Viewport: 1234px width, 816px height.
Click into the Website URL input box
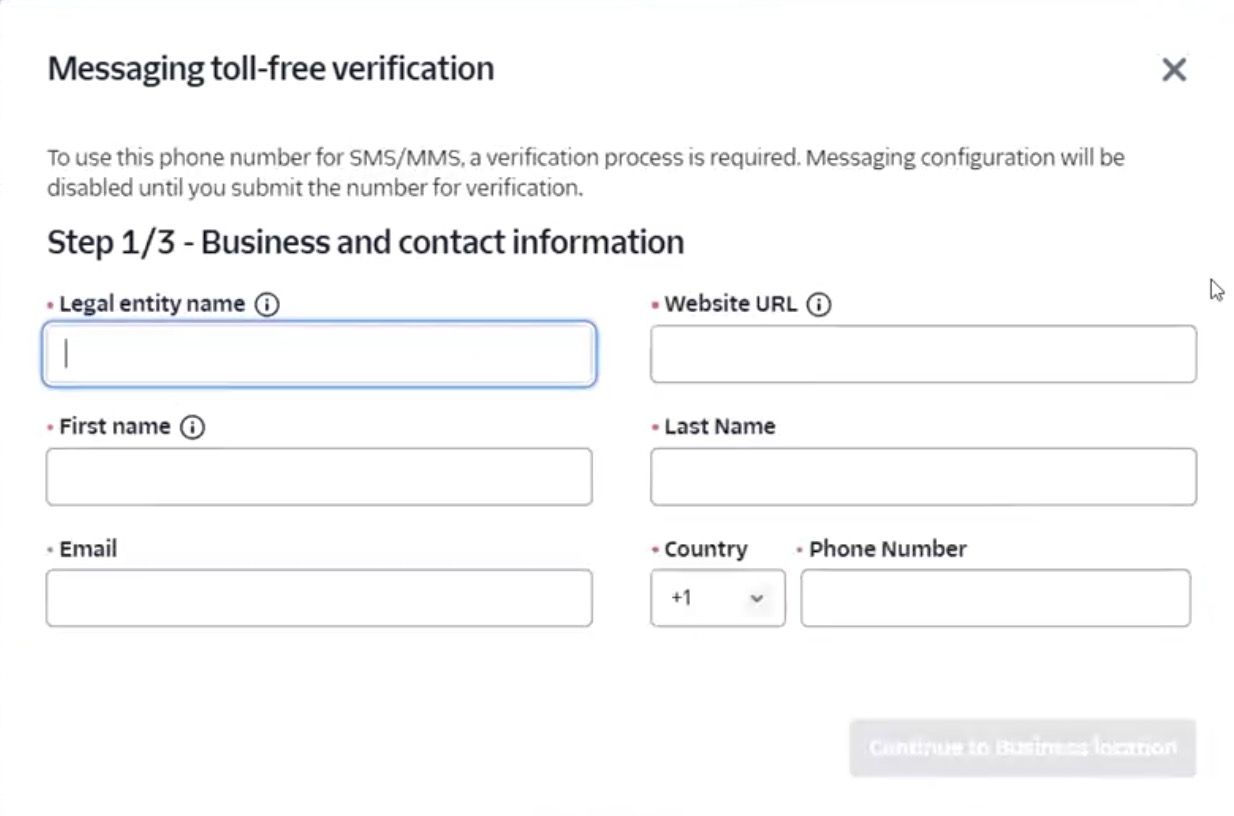pyautogui.click(x=922, y=354)
